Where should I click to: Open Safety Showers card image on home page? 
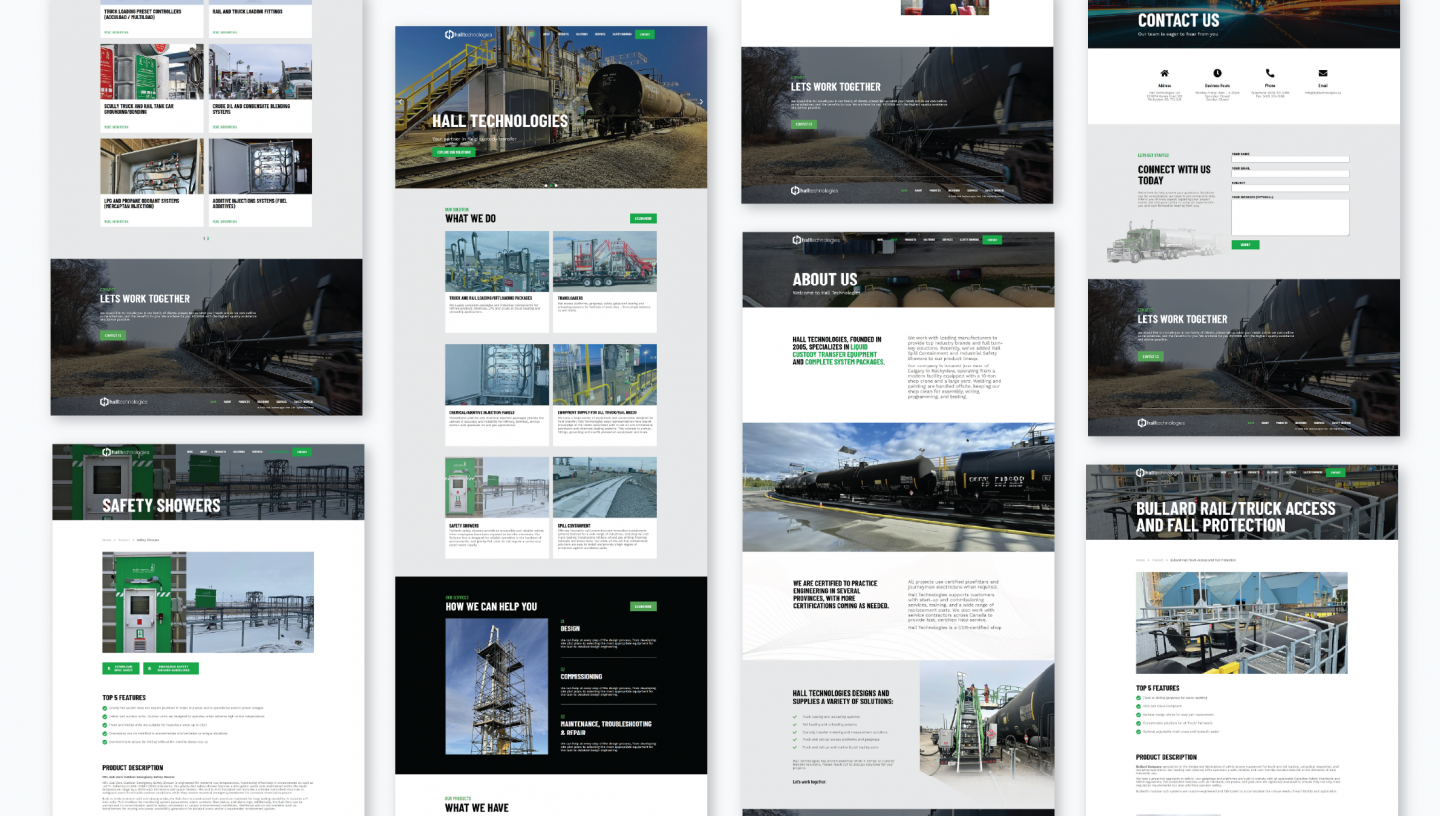pos(497,487)
